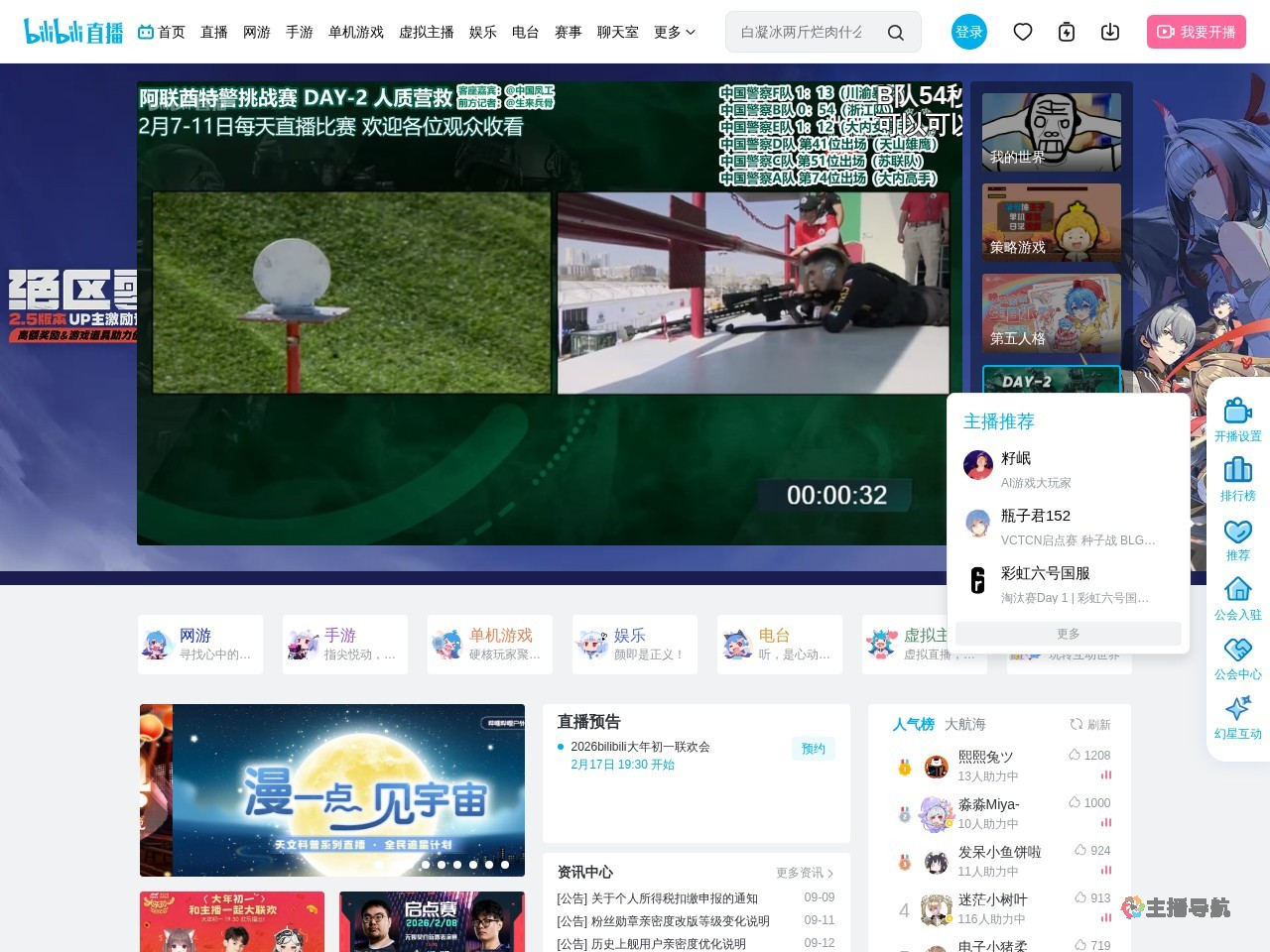
Task: Open the 第五人格 live thumbnail
Action: click(x=1051, y=312)
